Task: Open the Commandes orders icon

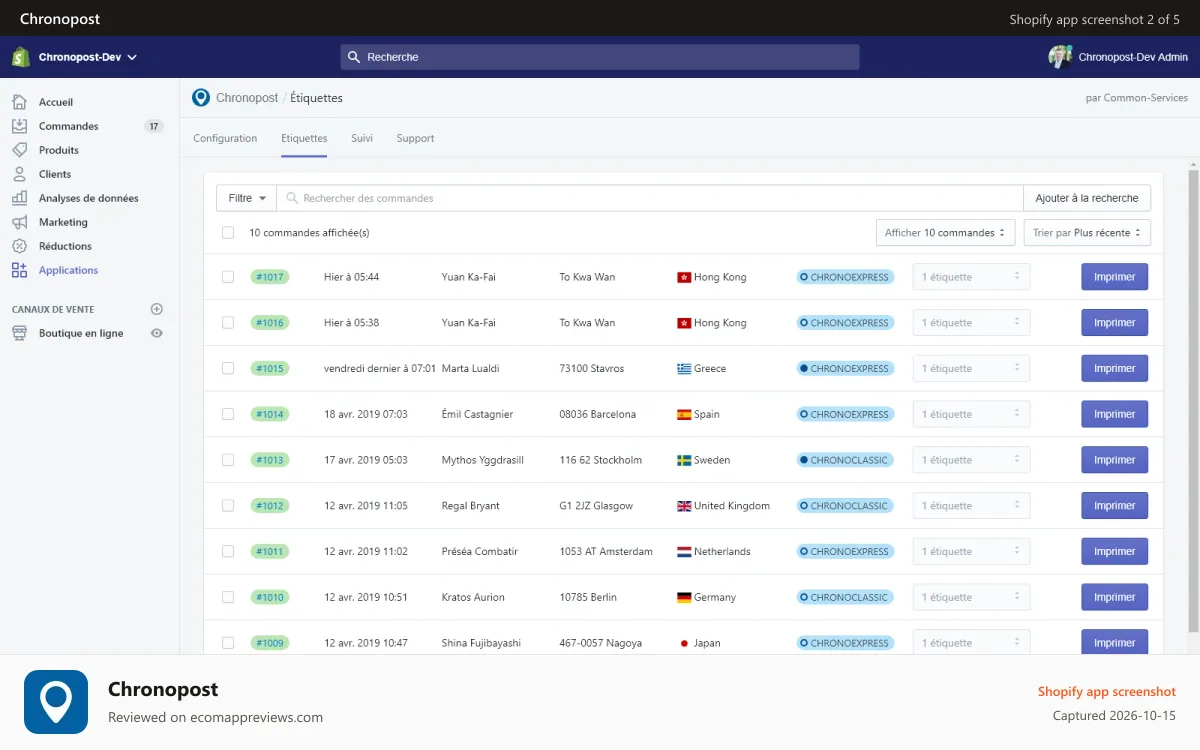Action: (19, 126)
